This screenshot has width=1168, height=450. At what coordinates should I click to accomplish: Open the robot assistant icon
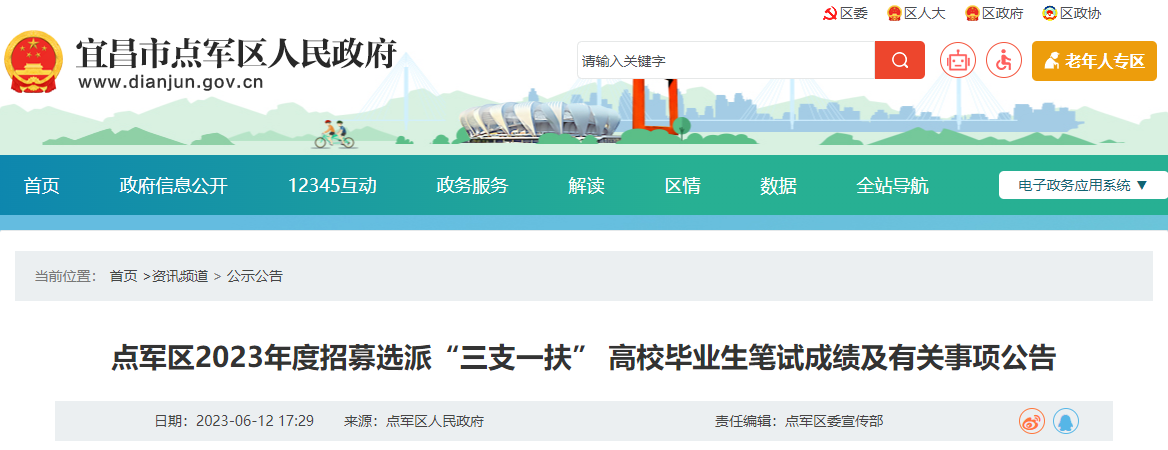pyautogui.click(x=957, y=61)
